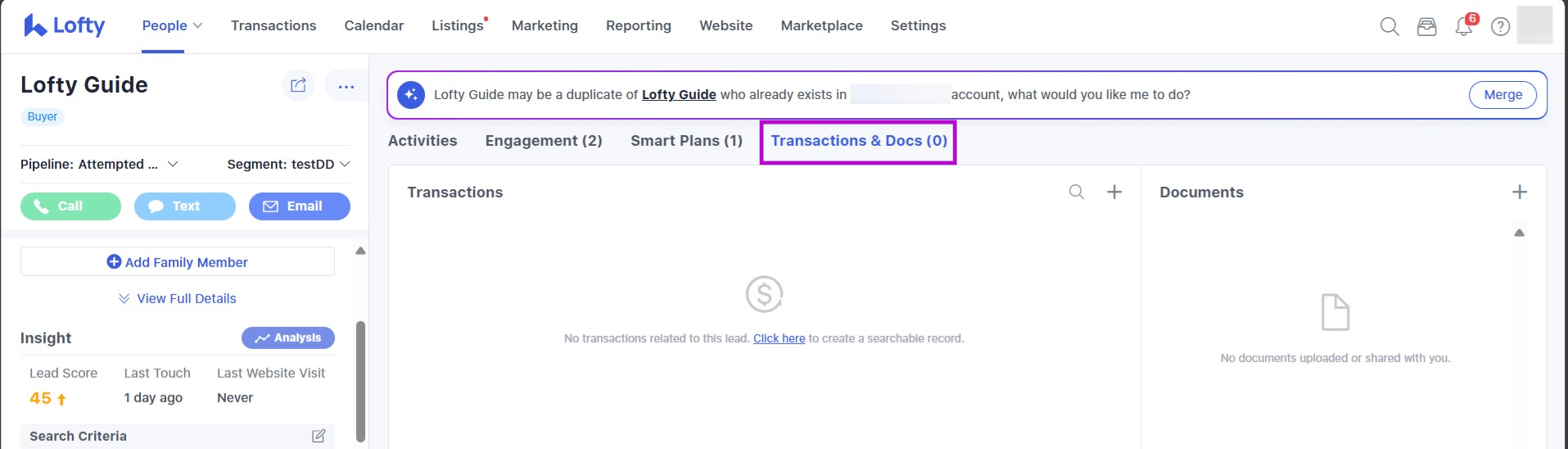Search within the Transactions panel

click(x=1077, y=192)
